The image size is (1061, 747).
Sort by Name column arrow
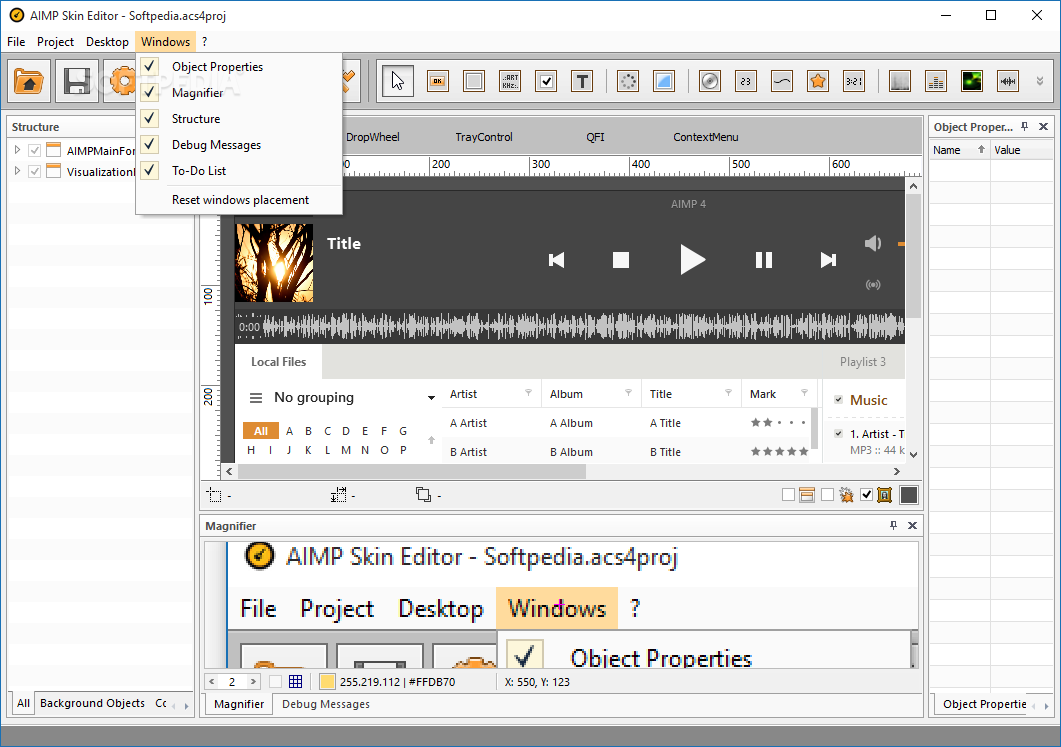980,150
